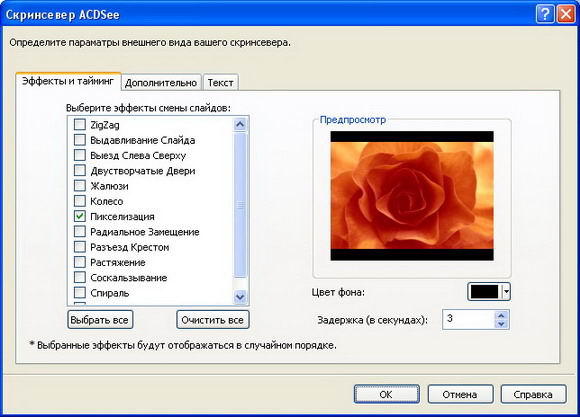Increase delay seconds with up spinner arrow

click(502, 316)
